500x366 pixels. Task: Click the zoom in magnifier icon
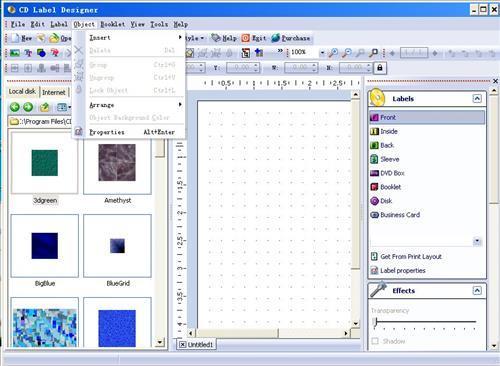pos(333,53)
